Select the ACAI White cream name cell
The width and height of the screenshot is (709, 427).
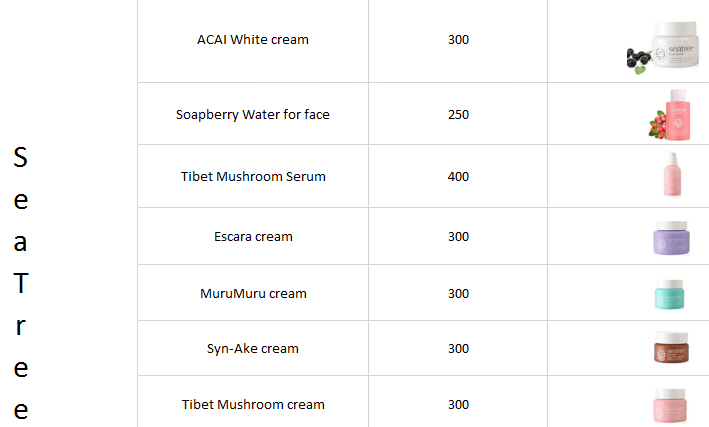click(253, 40)
